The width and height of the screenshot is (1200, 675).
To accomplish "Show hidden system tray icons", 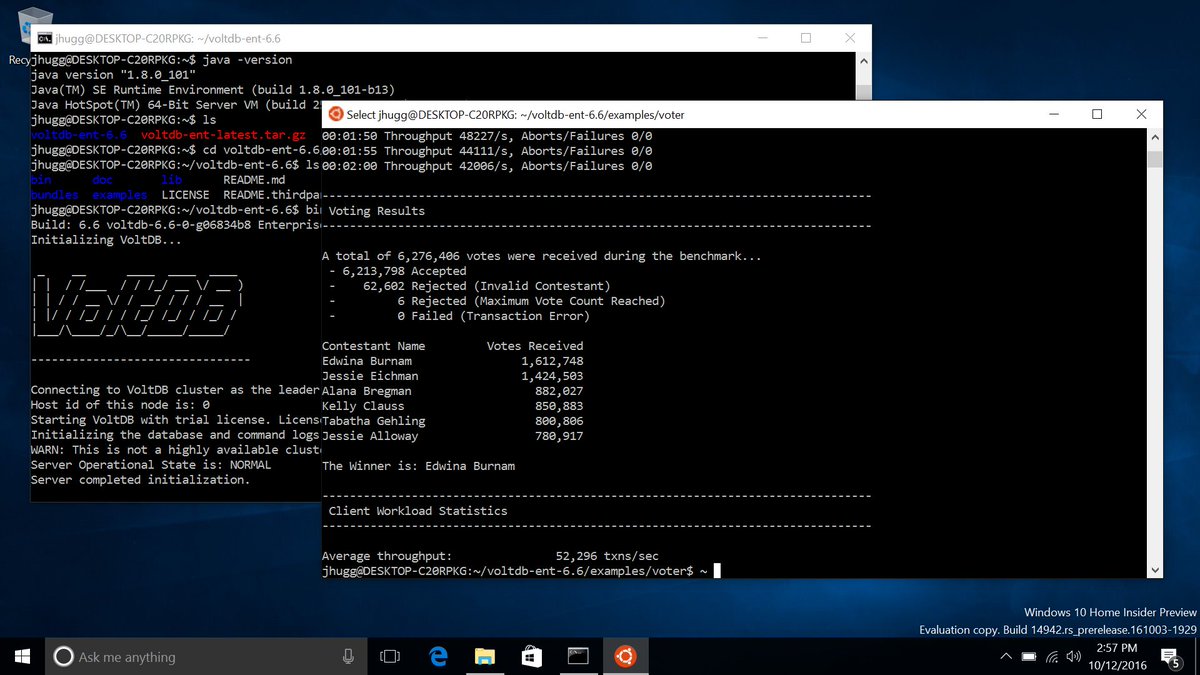I will (1006, 657).
